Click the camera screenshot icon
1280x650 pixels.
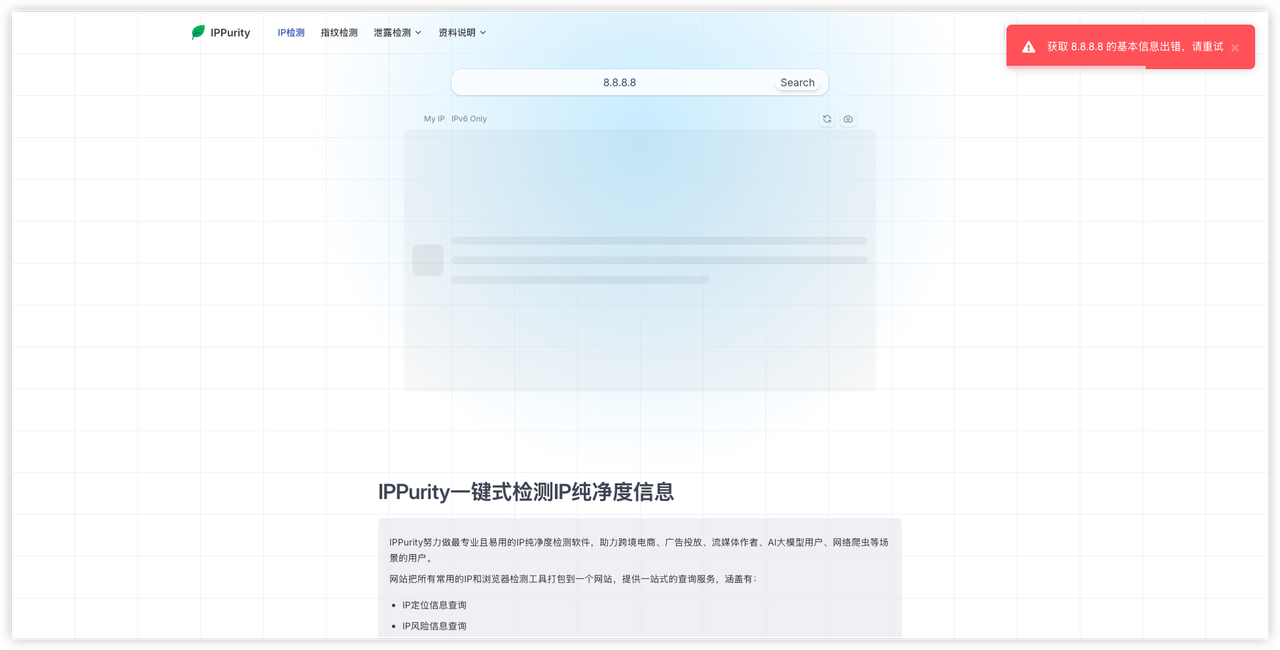(848, 119)
